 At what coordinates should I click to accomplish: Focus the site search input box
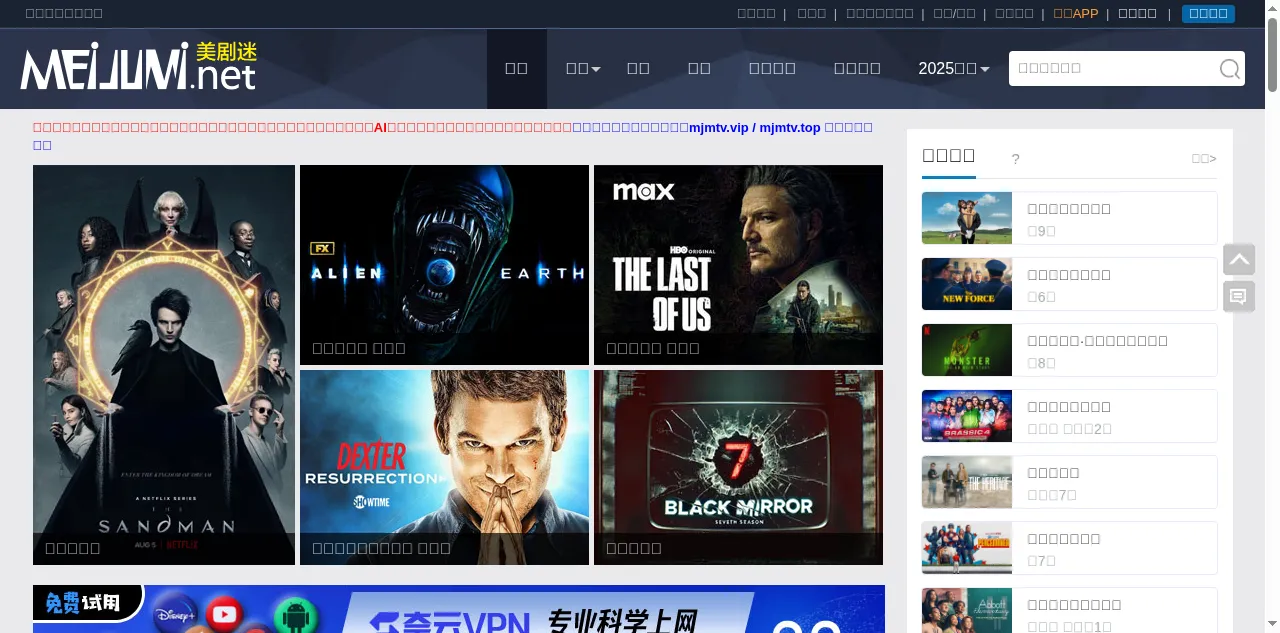pos(1111,68)
